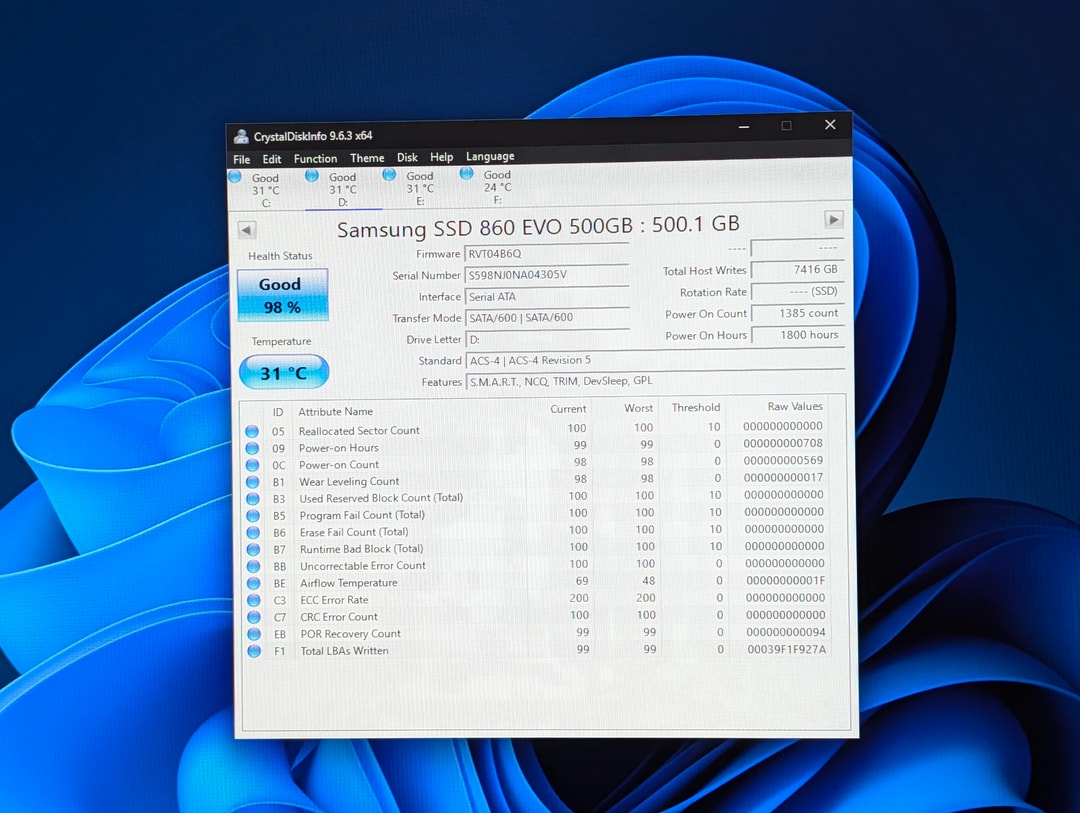Viewport: 1080px width, 813px height.
Task: Click the Good 98 % health status button
Action: click(x=282, y=295)
